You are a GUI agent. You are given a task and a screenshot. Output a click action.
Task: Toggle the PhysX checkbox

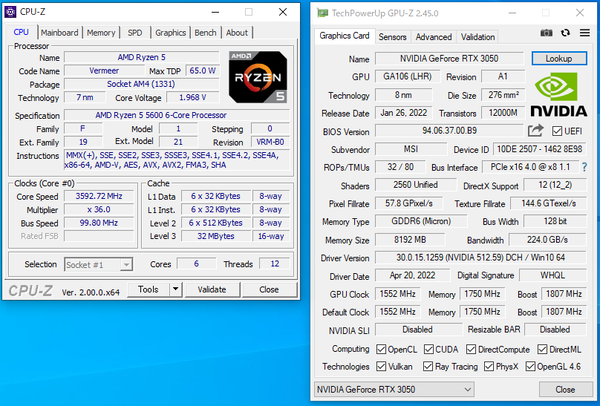click(489, 366)
